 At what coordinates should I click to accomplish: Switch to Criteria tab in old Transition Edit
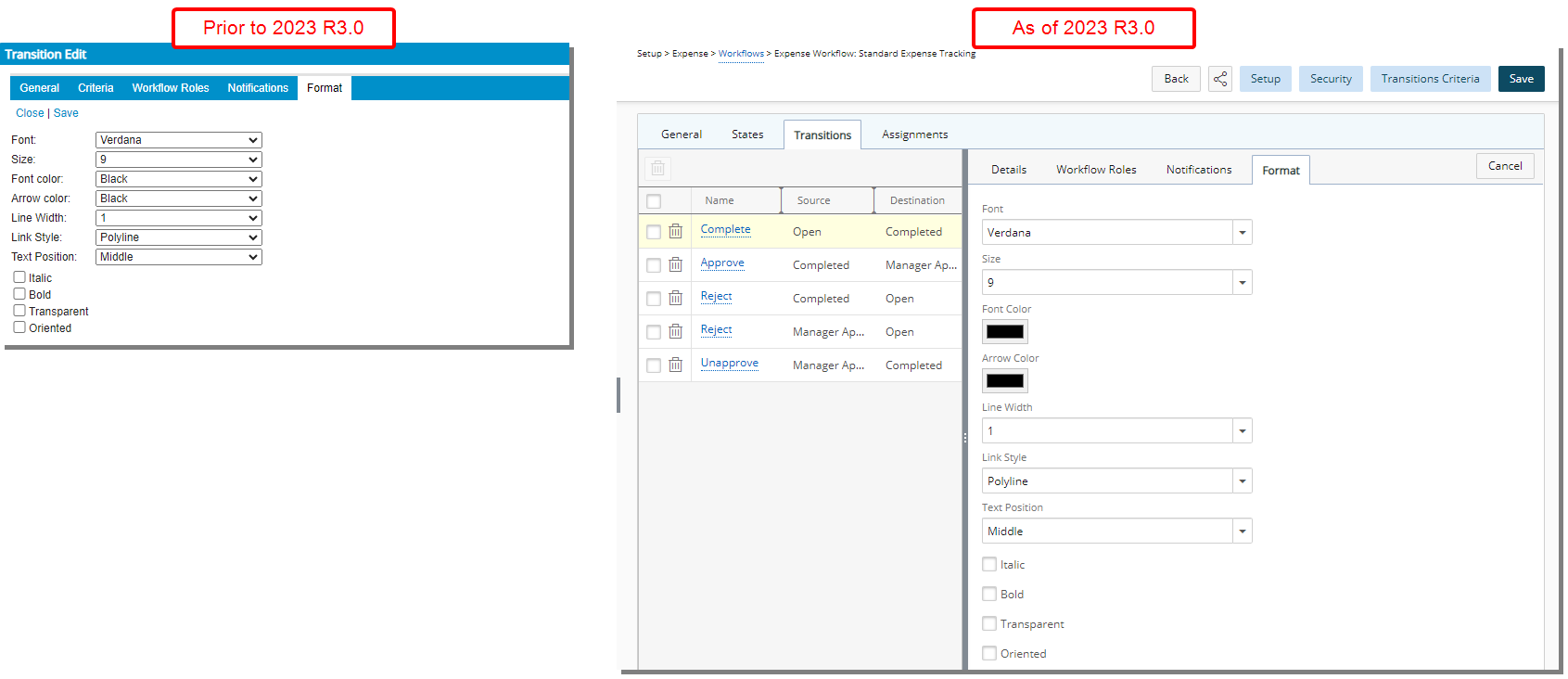pos(96,88)
